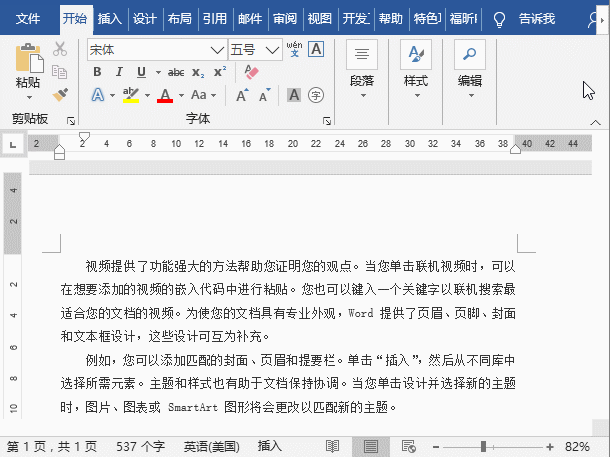Open Text Effects dropdown arrow
The height and width of the screenshot is (457, 610).
coord(112,95)
